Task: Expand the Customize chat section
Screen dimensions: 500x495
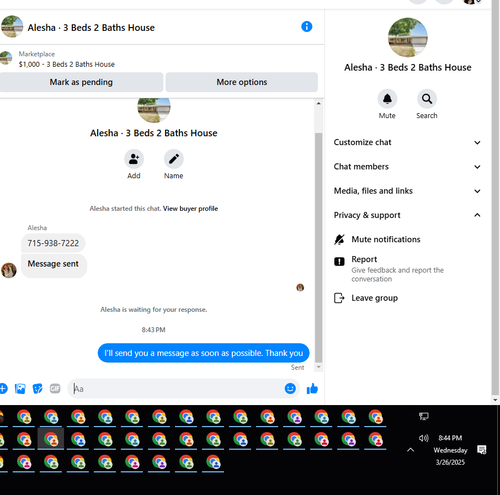Action: coord(407,142)
